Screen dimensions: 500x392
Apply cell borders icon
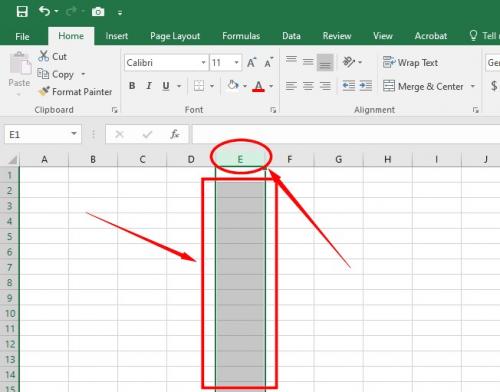199,86
